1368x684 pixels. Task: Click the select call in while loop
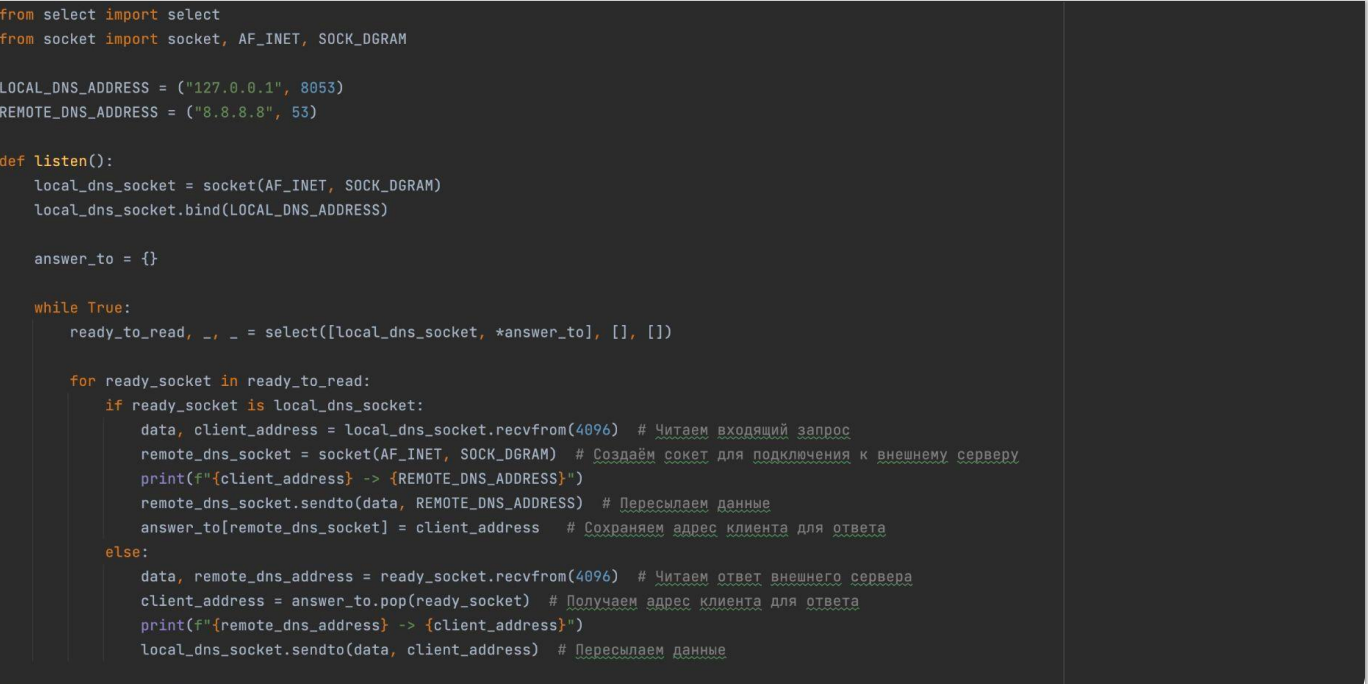pyautogui.click(x=468, y=332)
